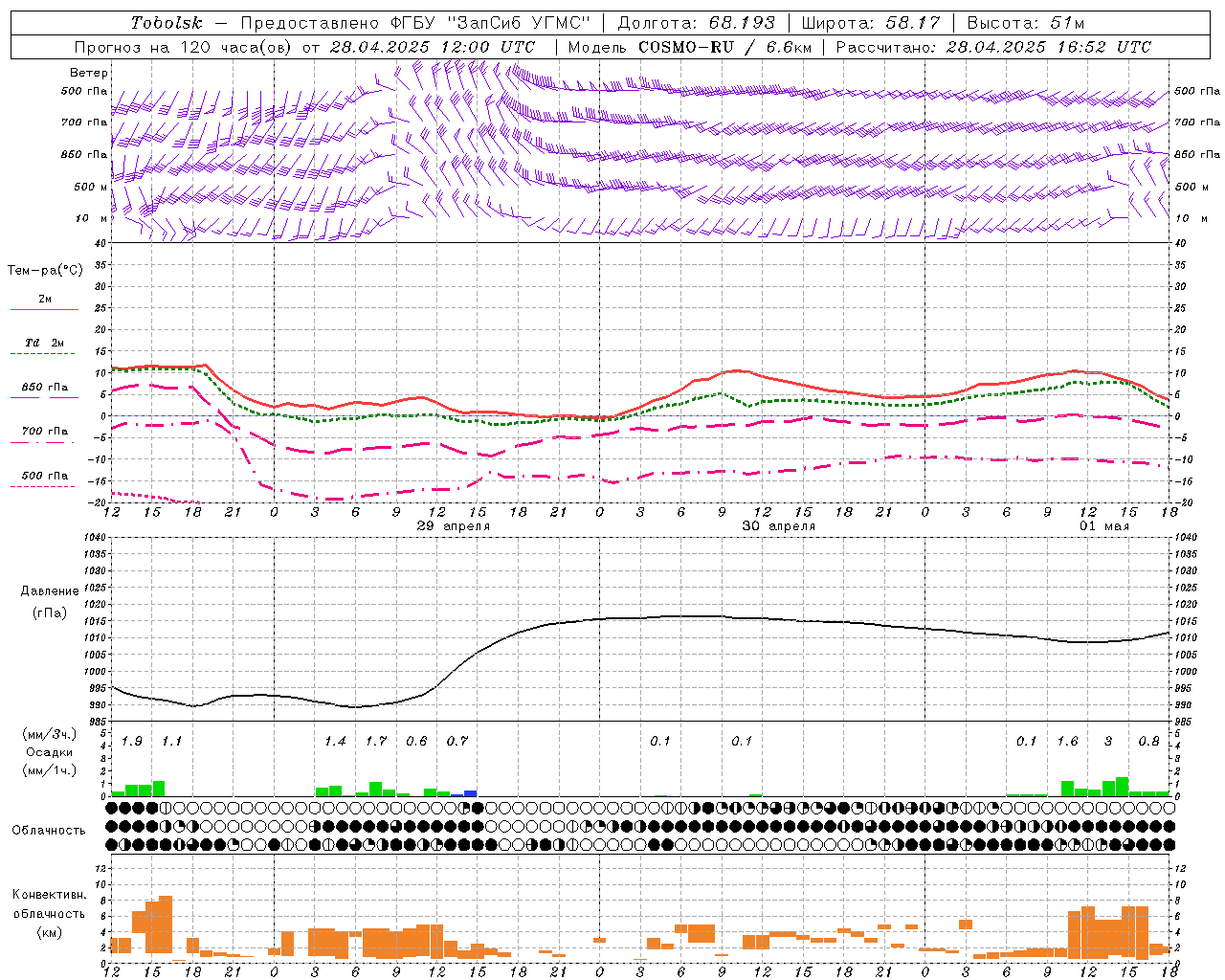Click the 'Высота: 51м' elevation value
The image size is (1225, 980).
coord(1026,23)
